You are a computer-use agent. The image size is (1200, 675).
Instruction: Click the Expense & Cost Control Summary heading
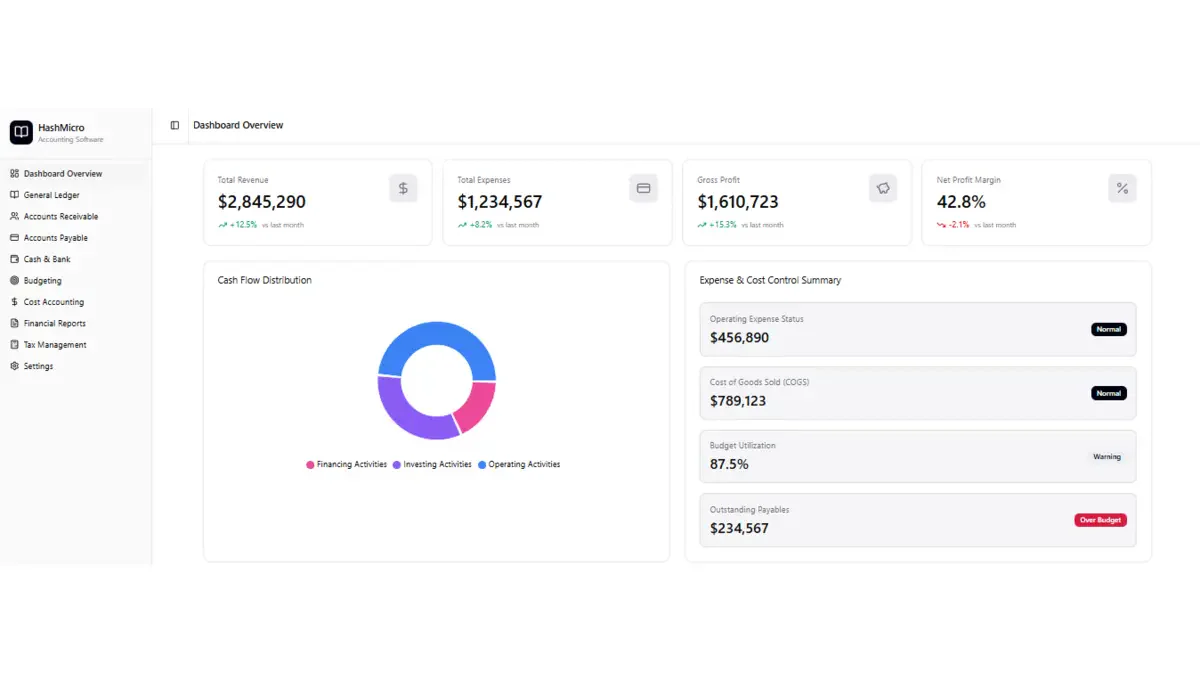pyautogui.click(x=770, y=280)
